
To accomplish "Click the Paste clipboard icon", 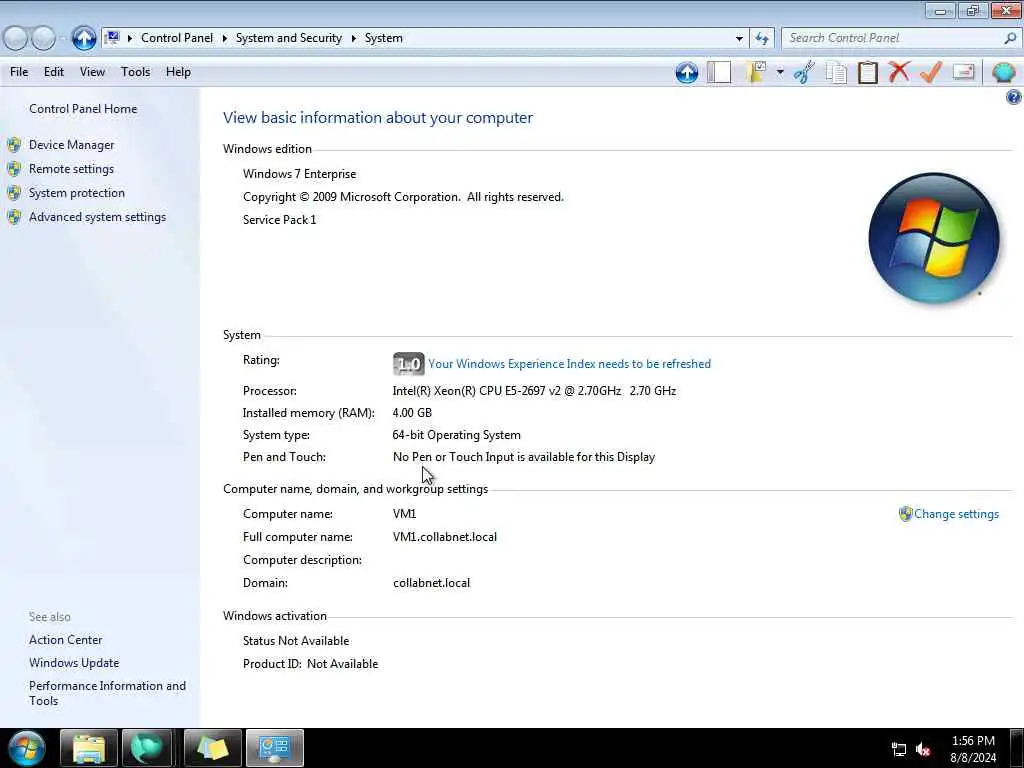I will coord(867,72).
